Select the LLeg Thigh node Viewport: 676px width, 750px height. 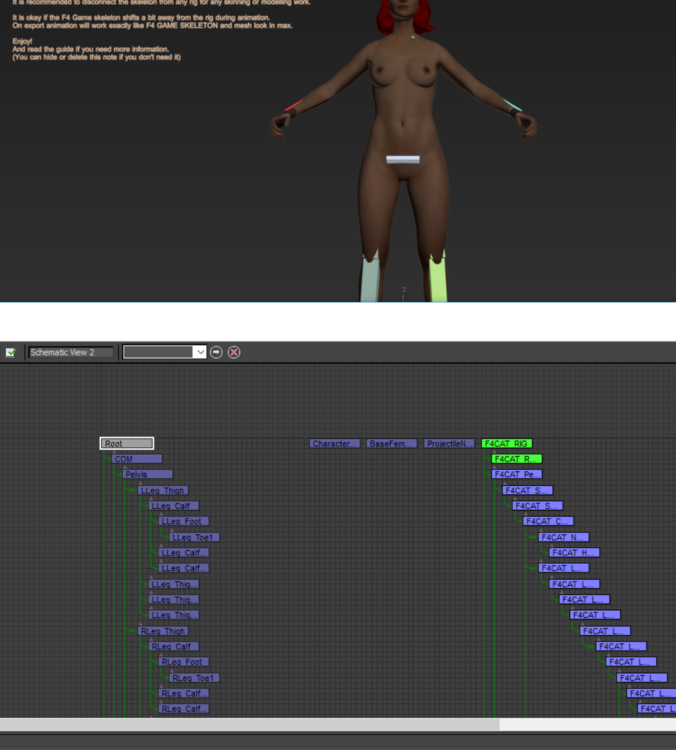click(x=163, y=491)
